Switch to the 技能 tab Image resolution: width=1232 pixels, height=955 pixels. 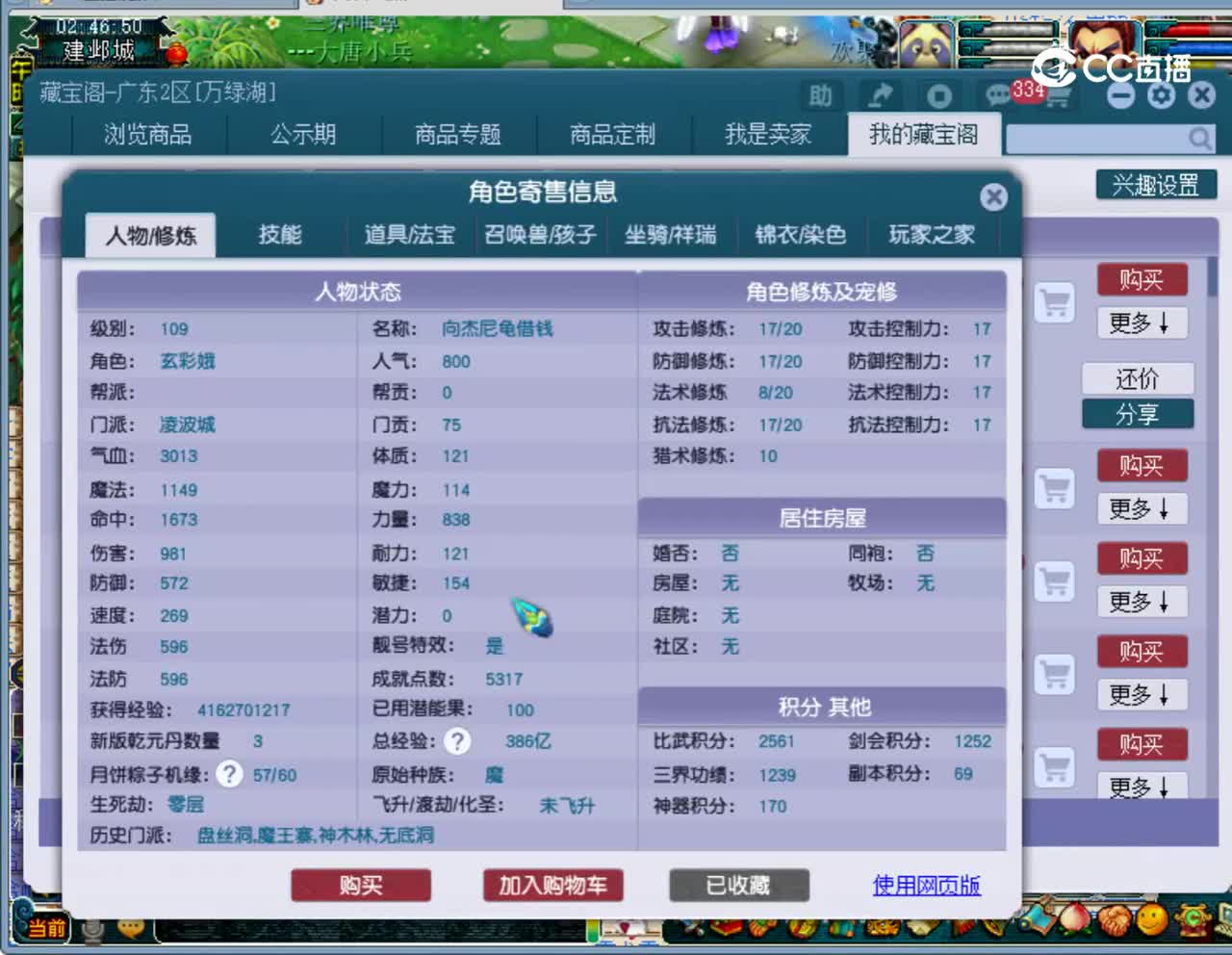point(280,235)
